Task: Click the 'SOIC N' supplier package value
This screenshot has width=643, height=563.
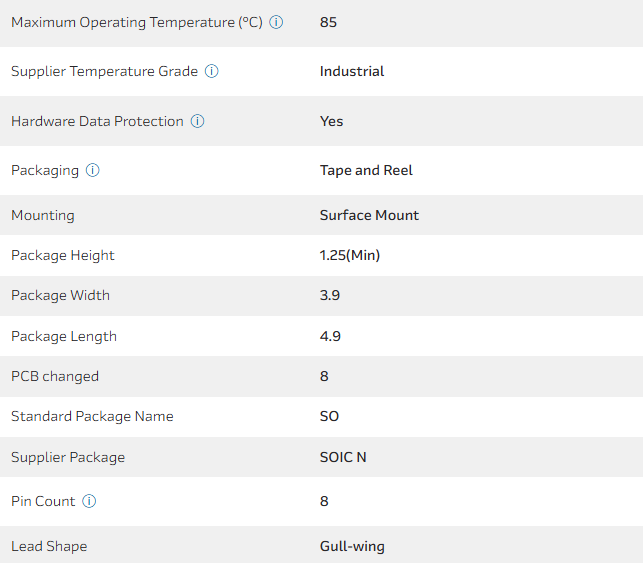Action: tap(343, 457)
